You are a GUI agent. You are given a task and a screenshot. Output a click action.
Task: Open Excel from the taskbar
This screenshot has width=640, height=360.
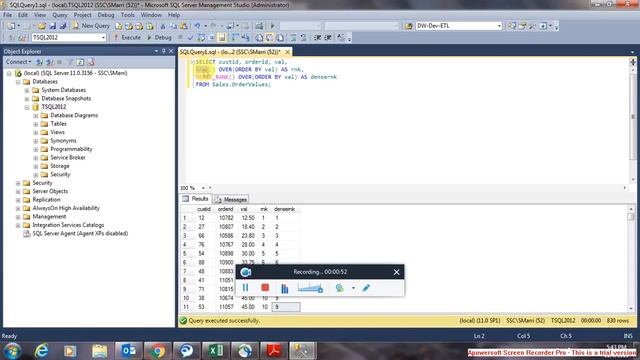point(215,351)
